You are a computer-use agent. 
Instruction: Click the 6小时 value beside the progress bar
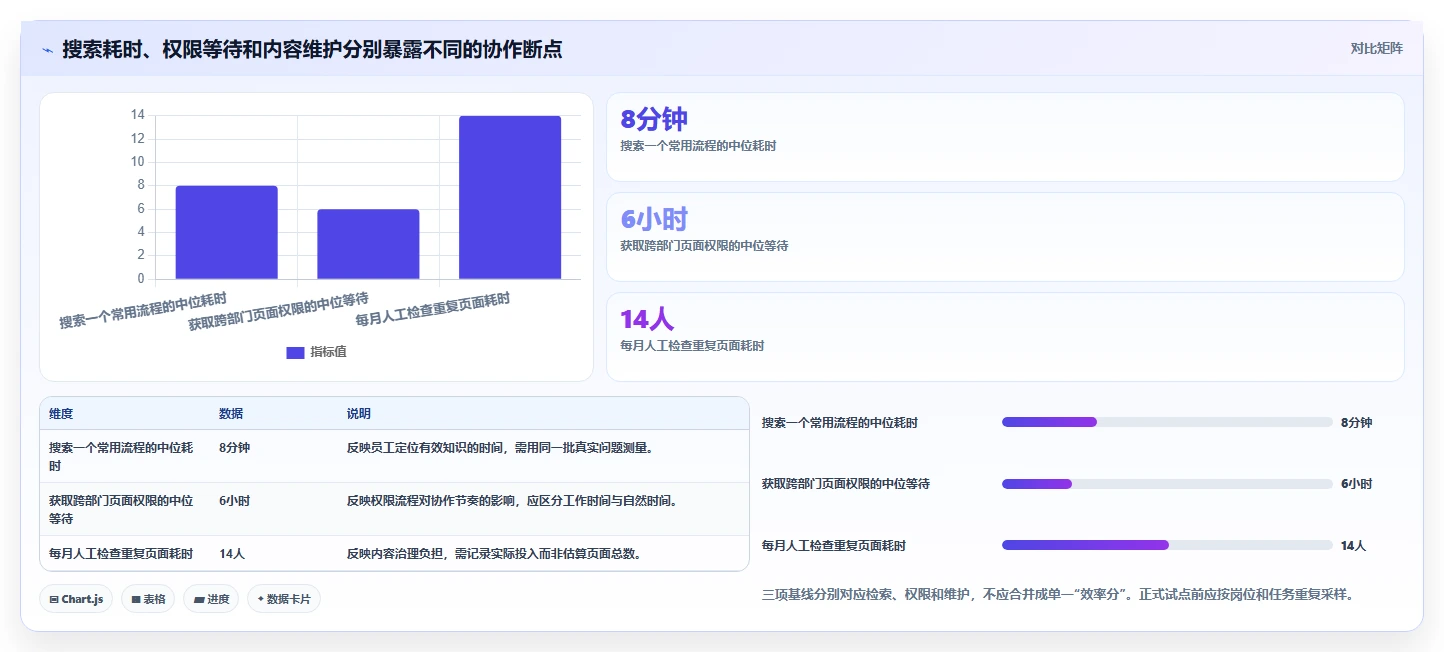[1357, 484]
